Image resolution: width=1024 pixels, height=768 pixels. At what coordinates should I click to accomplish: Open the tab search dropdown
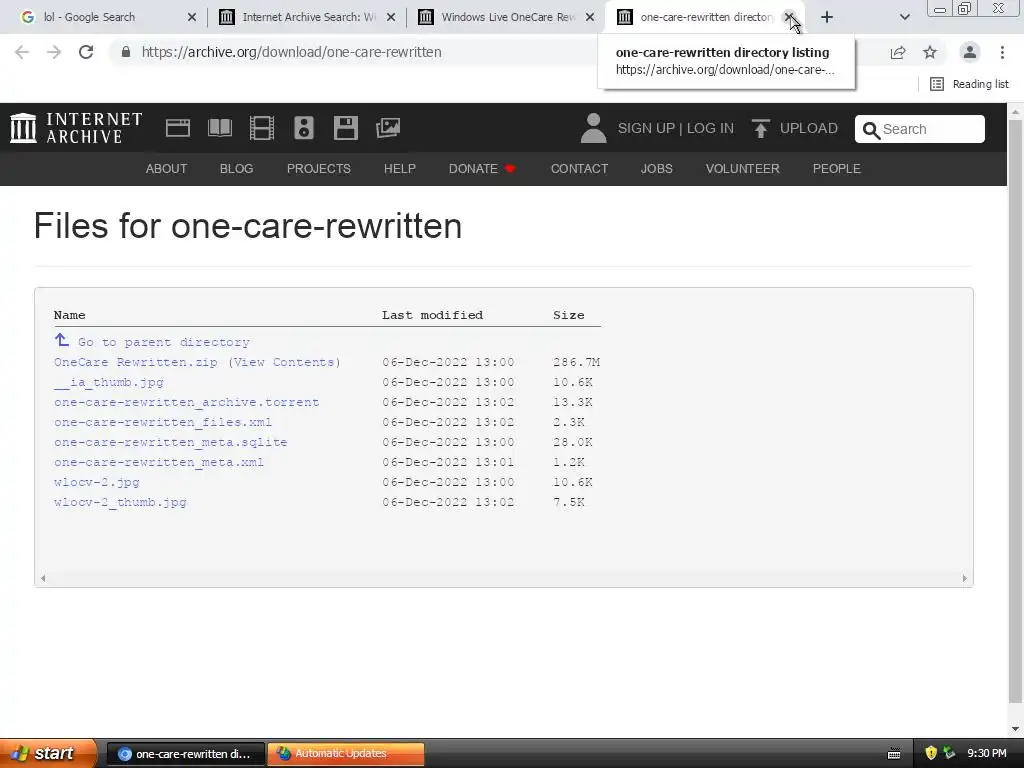click(x=904, y=17)
